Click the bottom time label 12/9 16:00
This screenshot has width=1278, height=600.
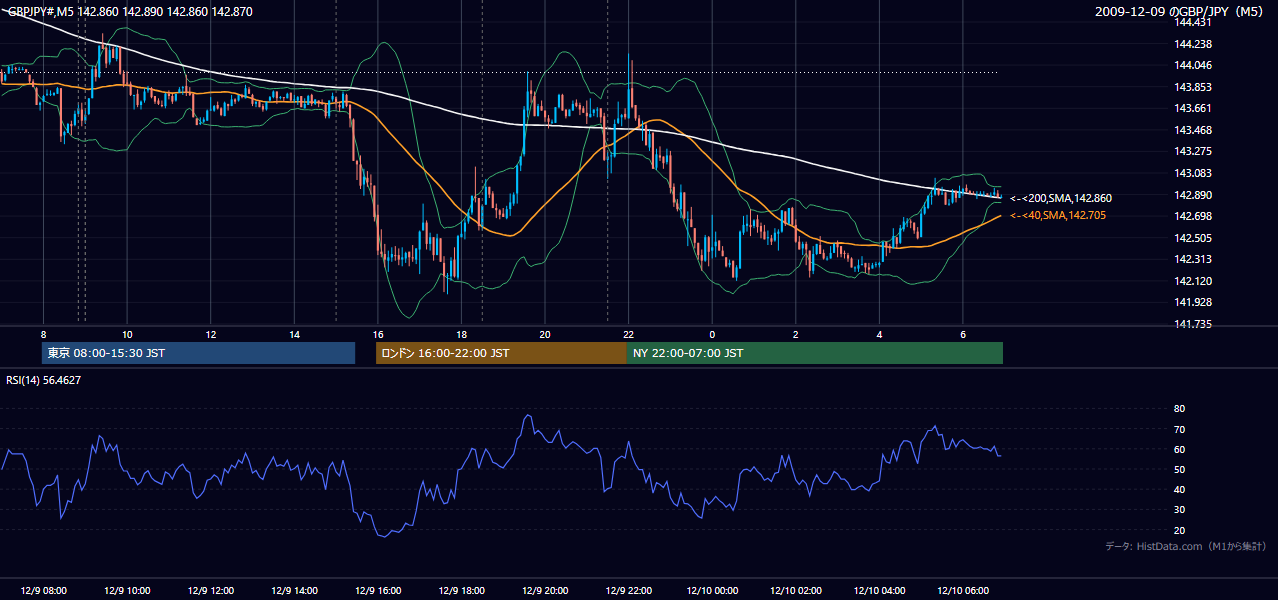coord(377,591)
